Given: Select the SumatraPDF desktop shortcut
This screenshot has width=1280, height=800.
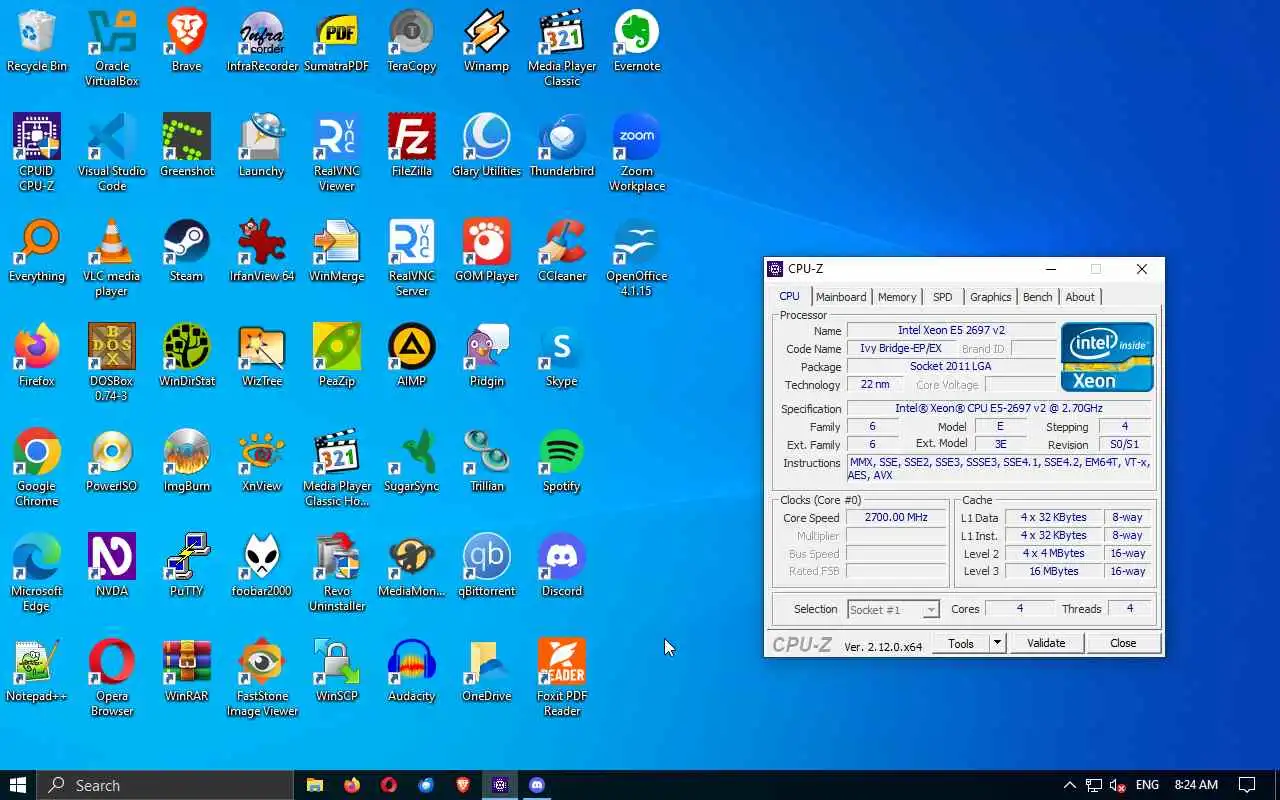Looking at the screenshot, I should [x=337, y=40].
